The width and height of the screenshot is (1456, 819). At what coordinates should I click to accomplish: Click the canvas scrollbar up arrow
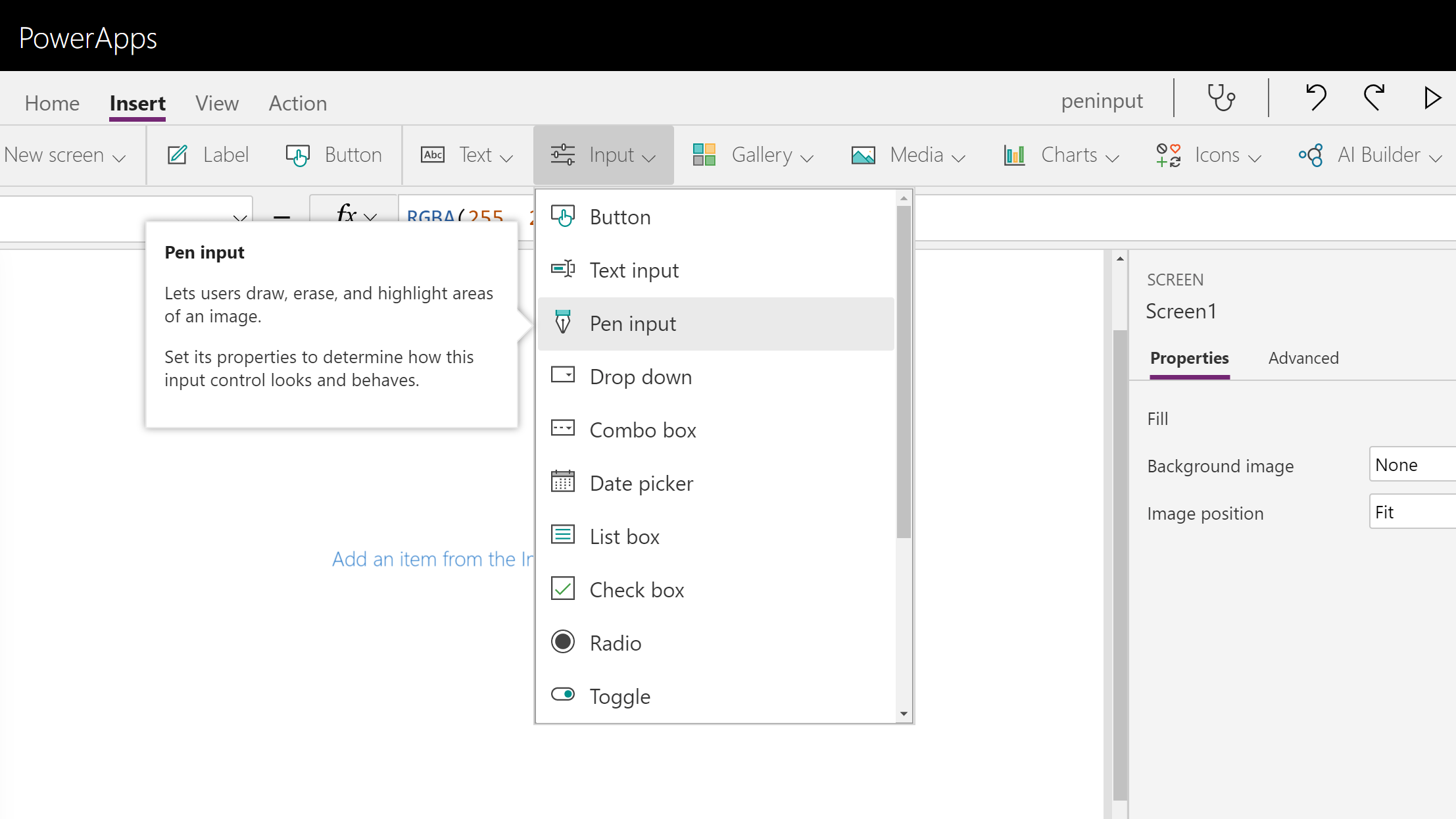click(x=1120, y=259)
